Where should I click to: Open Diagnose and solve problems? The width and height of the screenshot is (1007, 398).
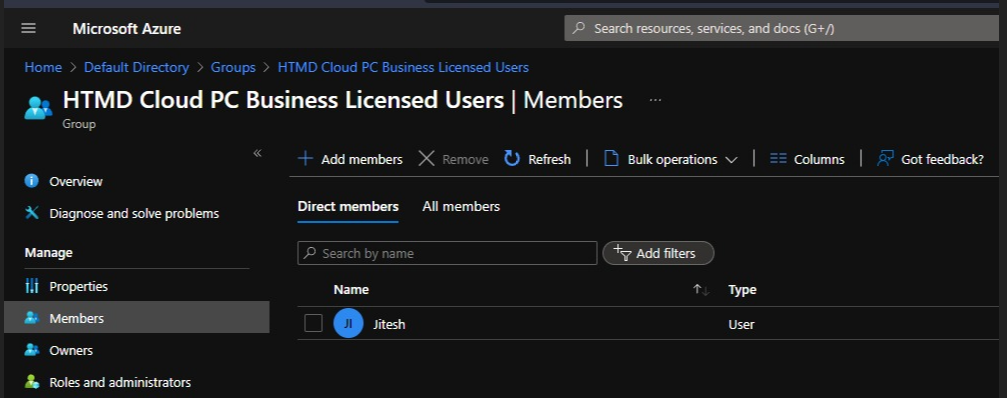(134, 213)
